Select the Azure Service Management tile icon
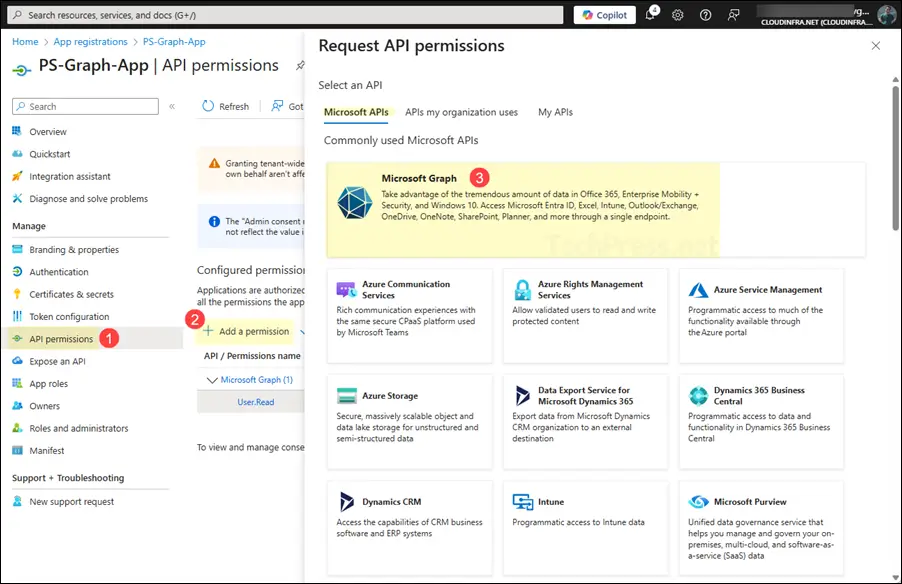 click(x=698, y=290)
